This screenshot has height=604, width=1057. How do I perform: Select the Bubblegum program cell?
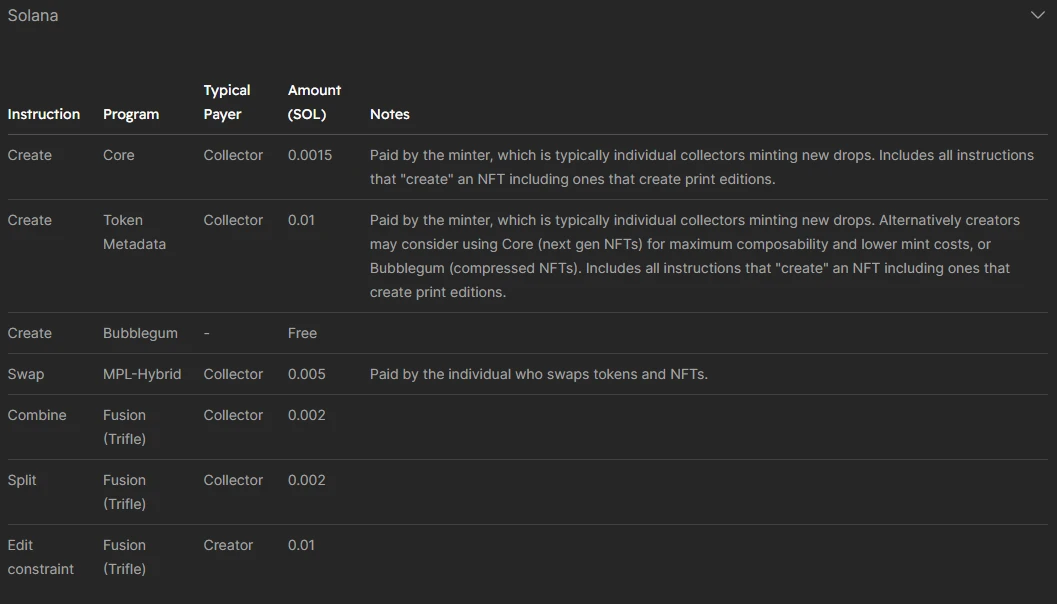pyautogui.click(x=140, y=333)
